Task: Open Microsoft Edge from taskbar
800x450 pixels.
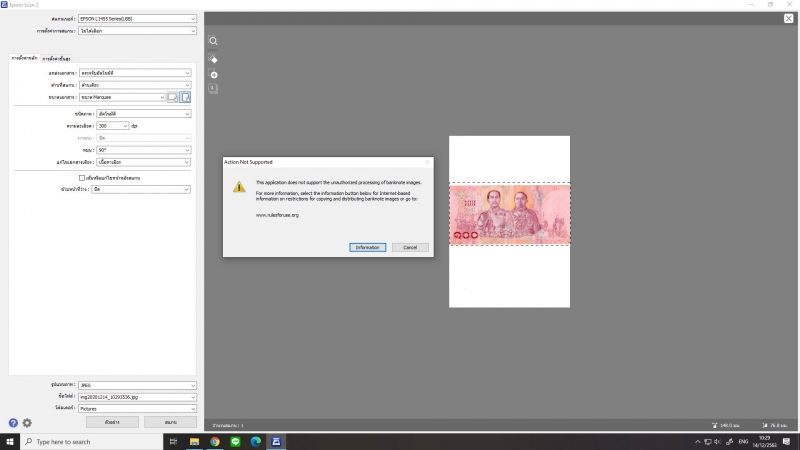Action: point(256,441)
